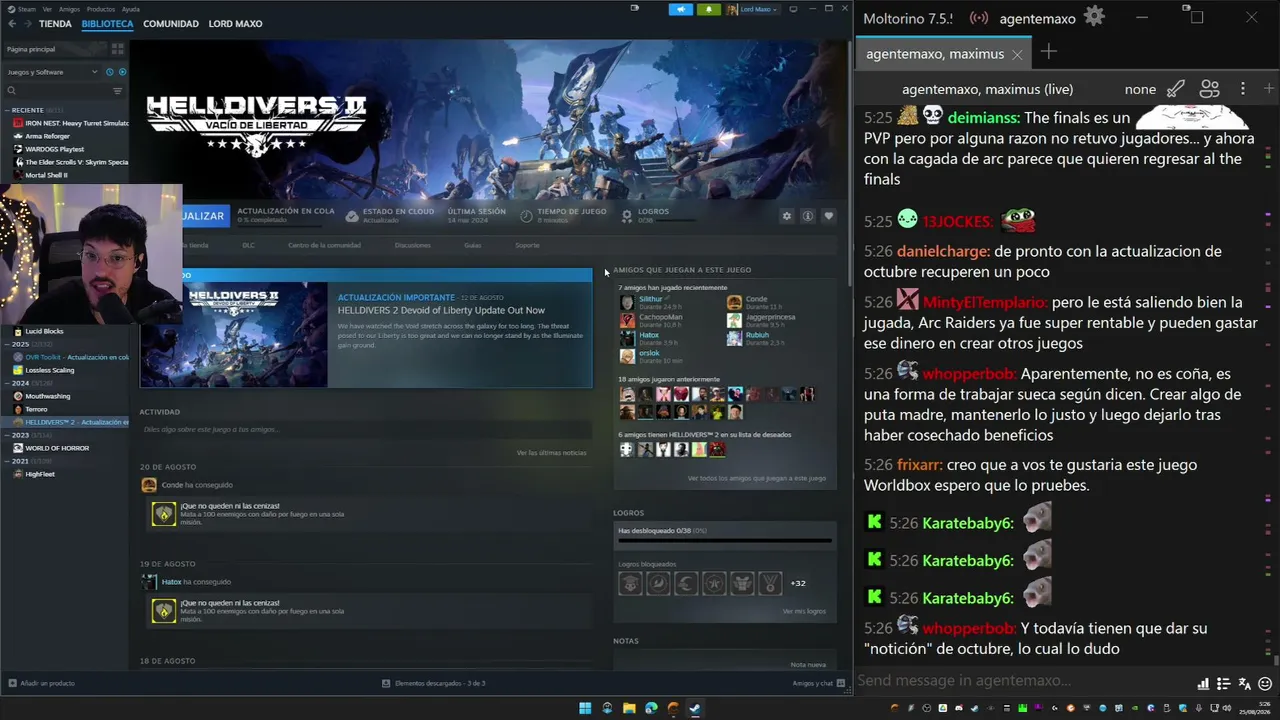Open the Steam menu

tap(27, 9)
